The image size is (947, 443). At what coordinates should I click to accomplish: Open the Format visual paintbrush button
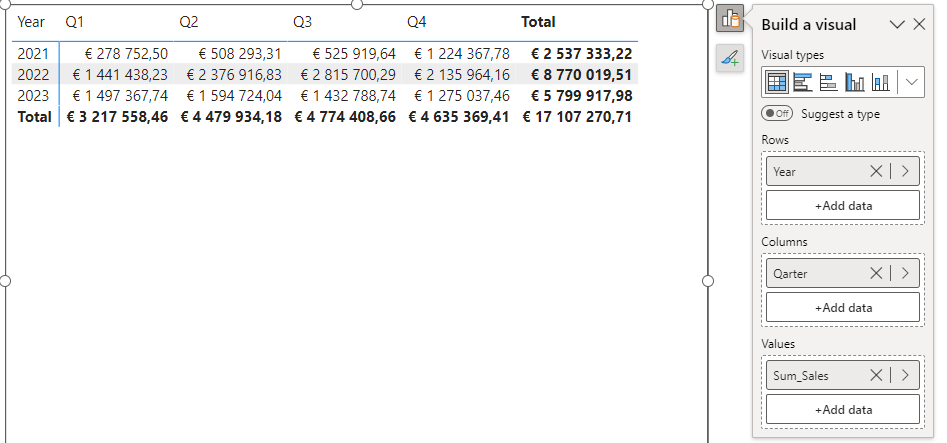(730, 58)
